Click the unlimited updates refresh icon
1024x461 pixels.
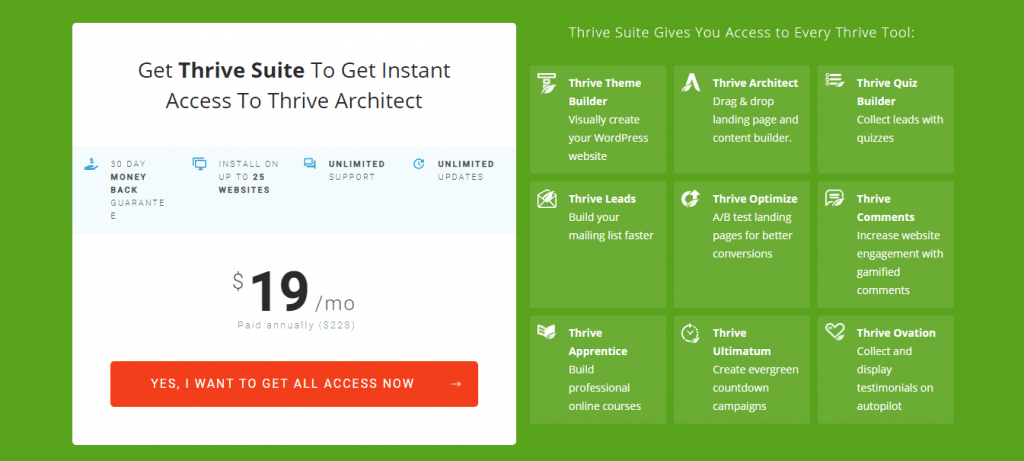[x=419, y=163]
